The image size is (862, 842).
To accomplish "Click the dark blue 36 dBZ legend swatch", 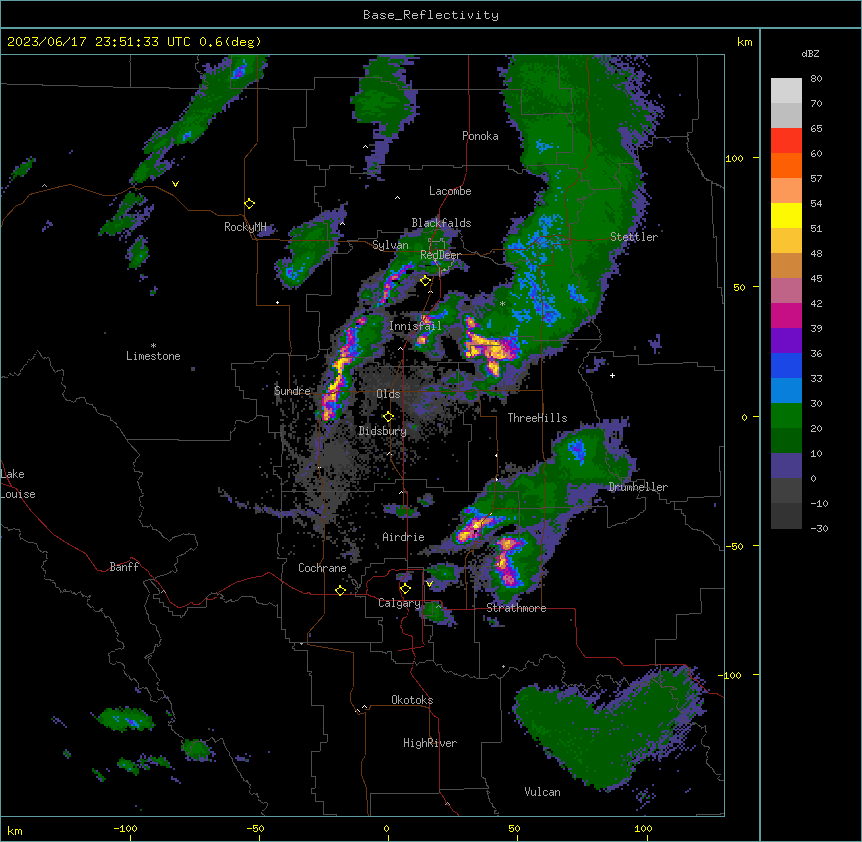I will click(786, 365).
